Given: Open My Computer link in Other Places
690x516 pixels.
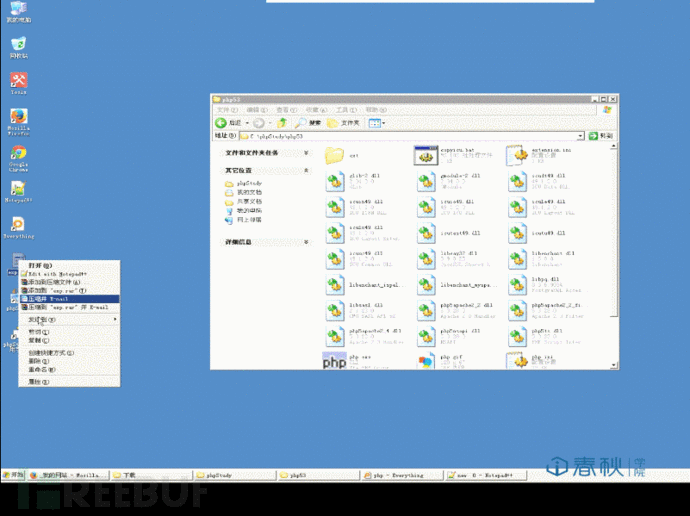Looking at the screenshot, I should coord(244,210).
